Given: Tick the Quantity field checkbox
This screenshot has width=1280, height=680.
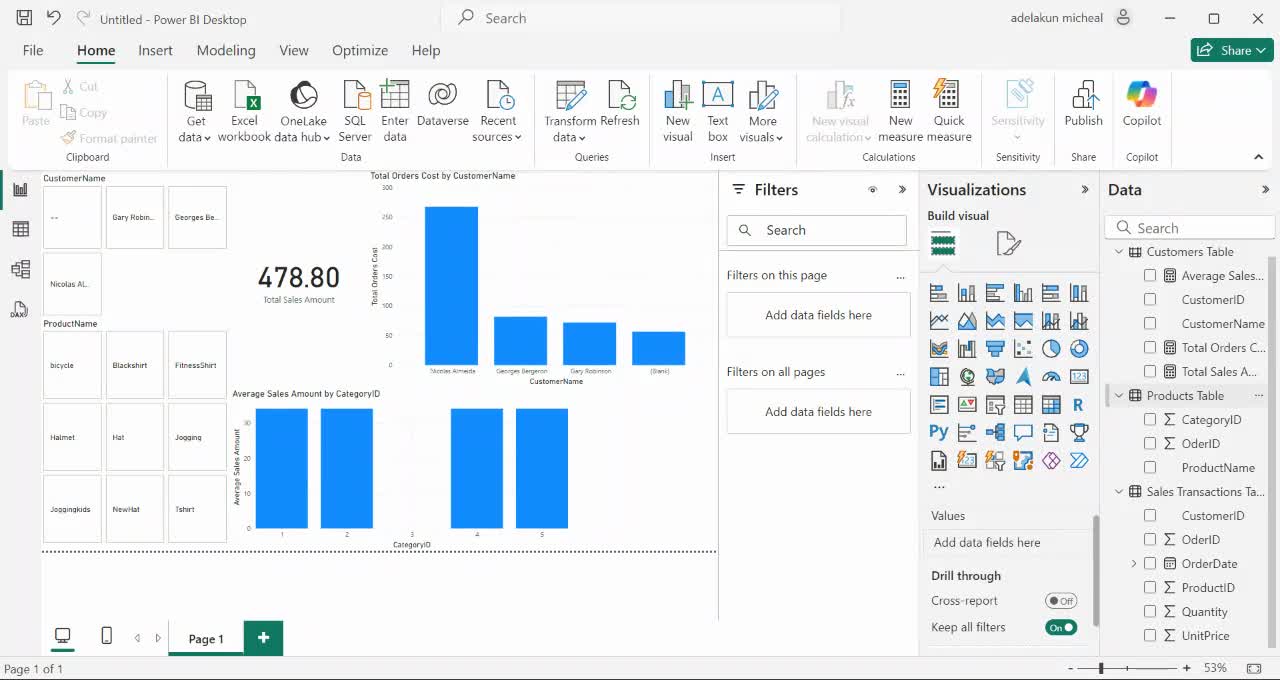Looking at the screenshot, I should point(1150,612).
